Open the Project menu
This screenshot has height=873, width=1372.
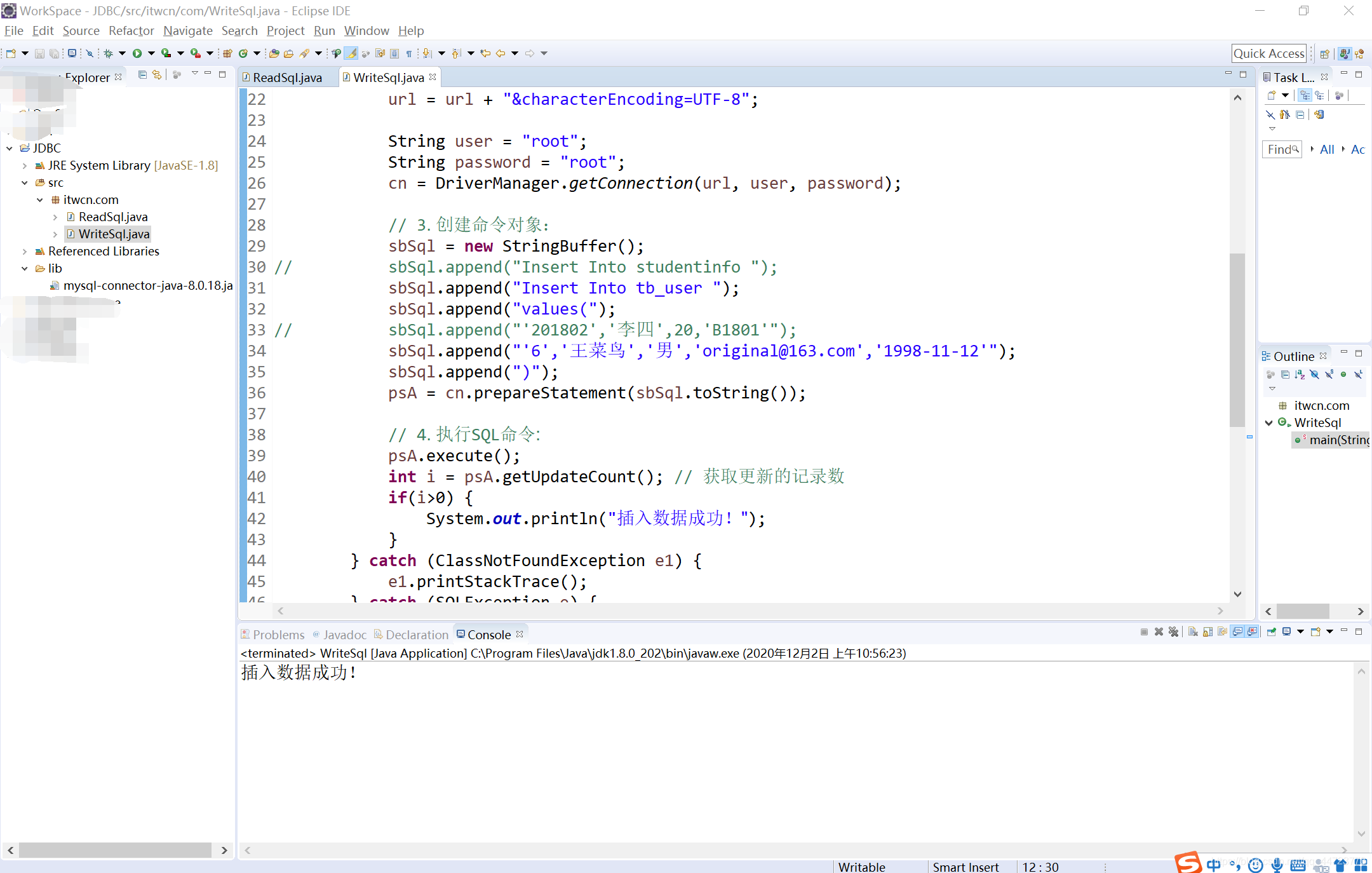pos(285,30)
